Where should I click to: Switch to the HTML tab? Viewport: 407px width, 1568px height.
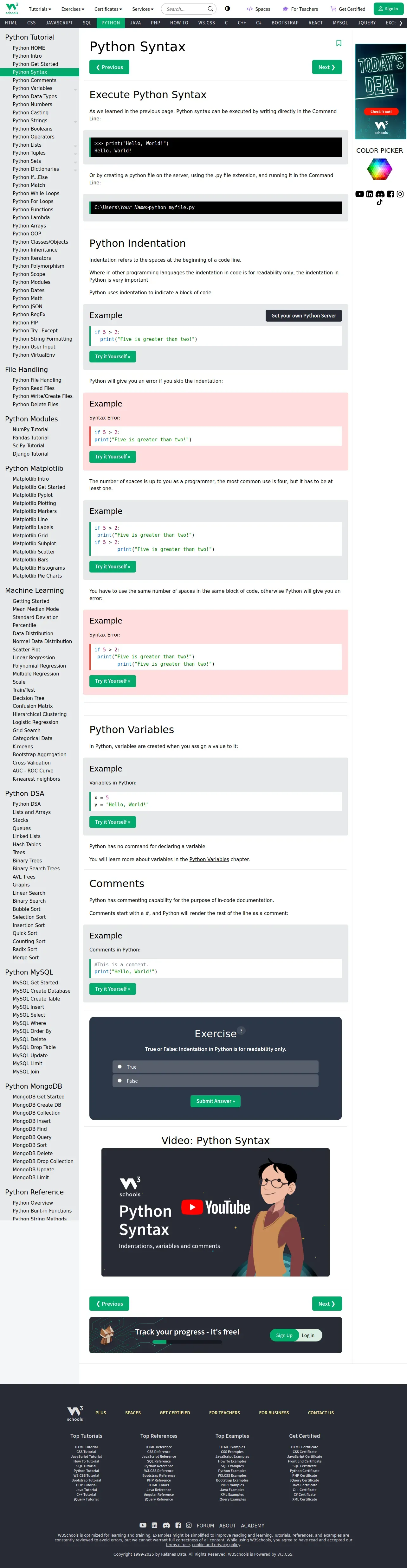click(x=11, y=22)
